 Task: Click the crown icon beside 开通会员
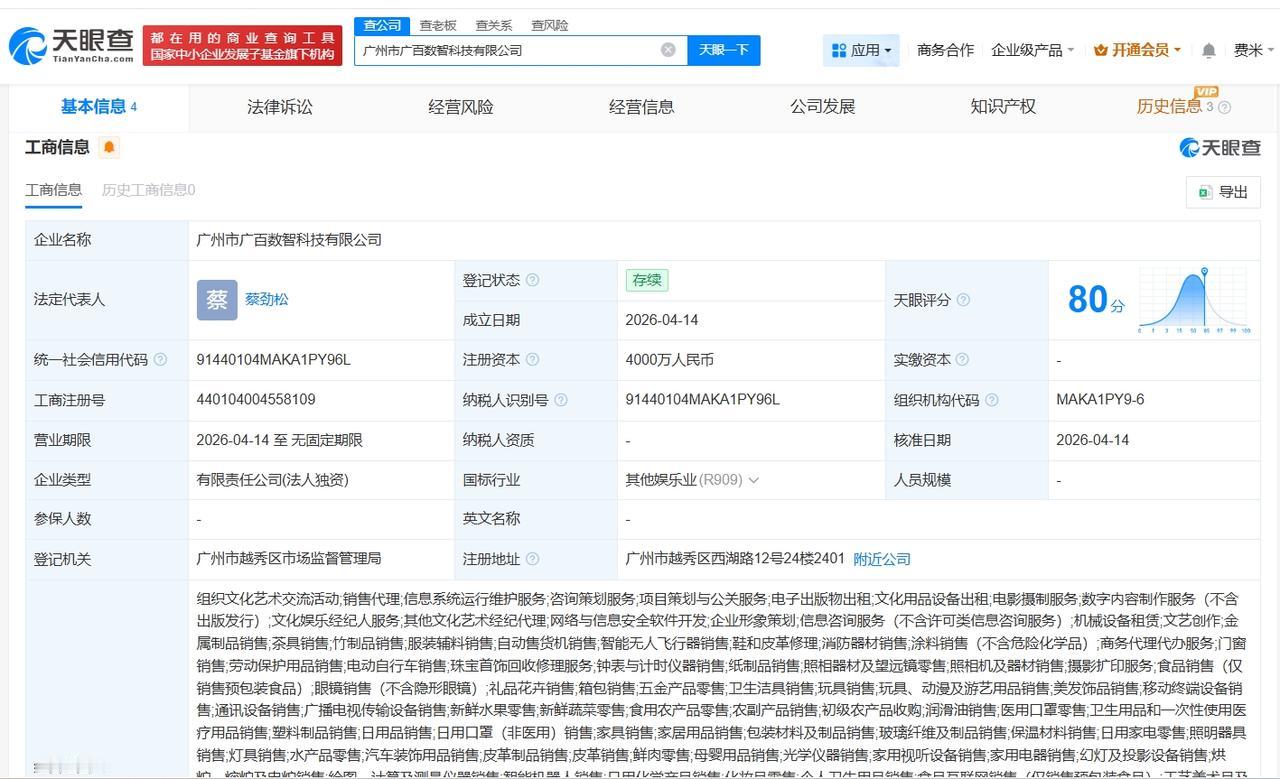[1101, 48]
